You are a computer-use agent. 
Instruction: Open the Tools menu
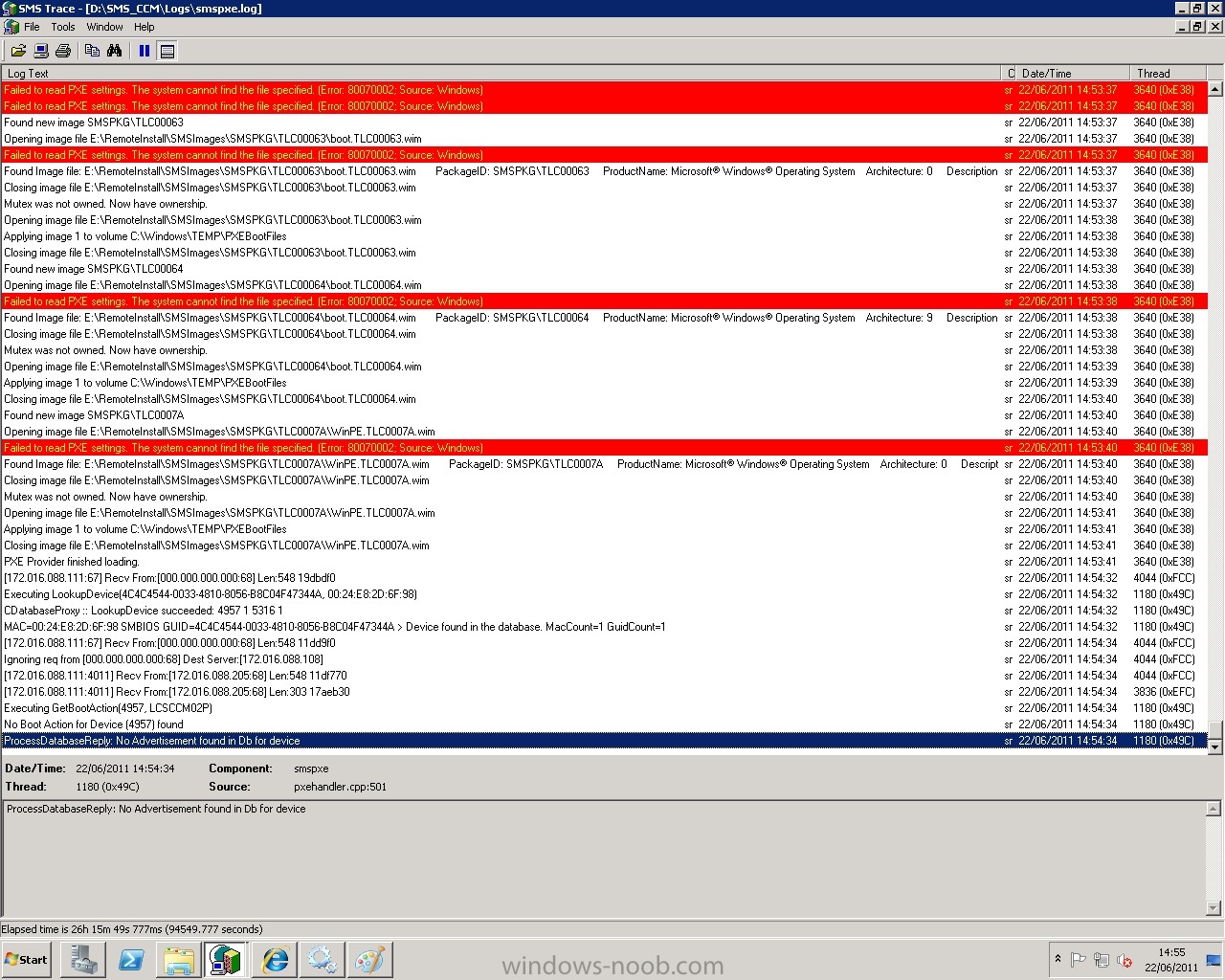63,27
